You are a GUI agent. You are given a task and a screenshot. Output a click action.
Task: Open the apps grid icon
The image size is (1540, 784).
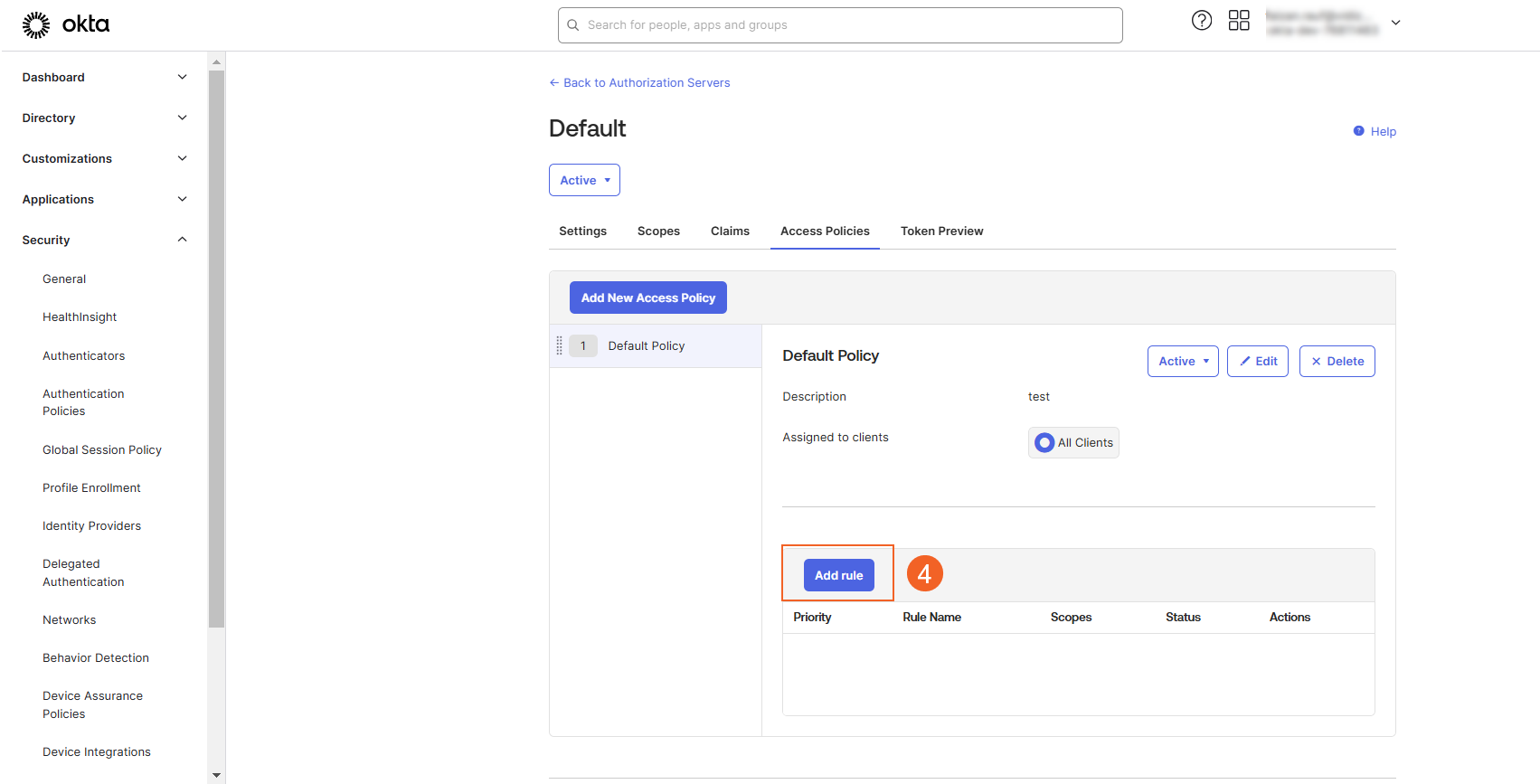[x=1239, y=21]
